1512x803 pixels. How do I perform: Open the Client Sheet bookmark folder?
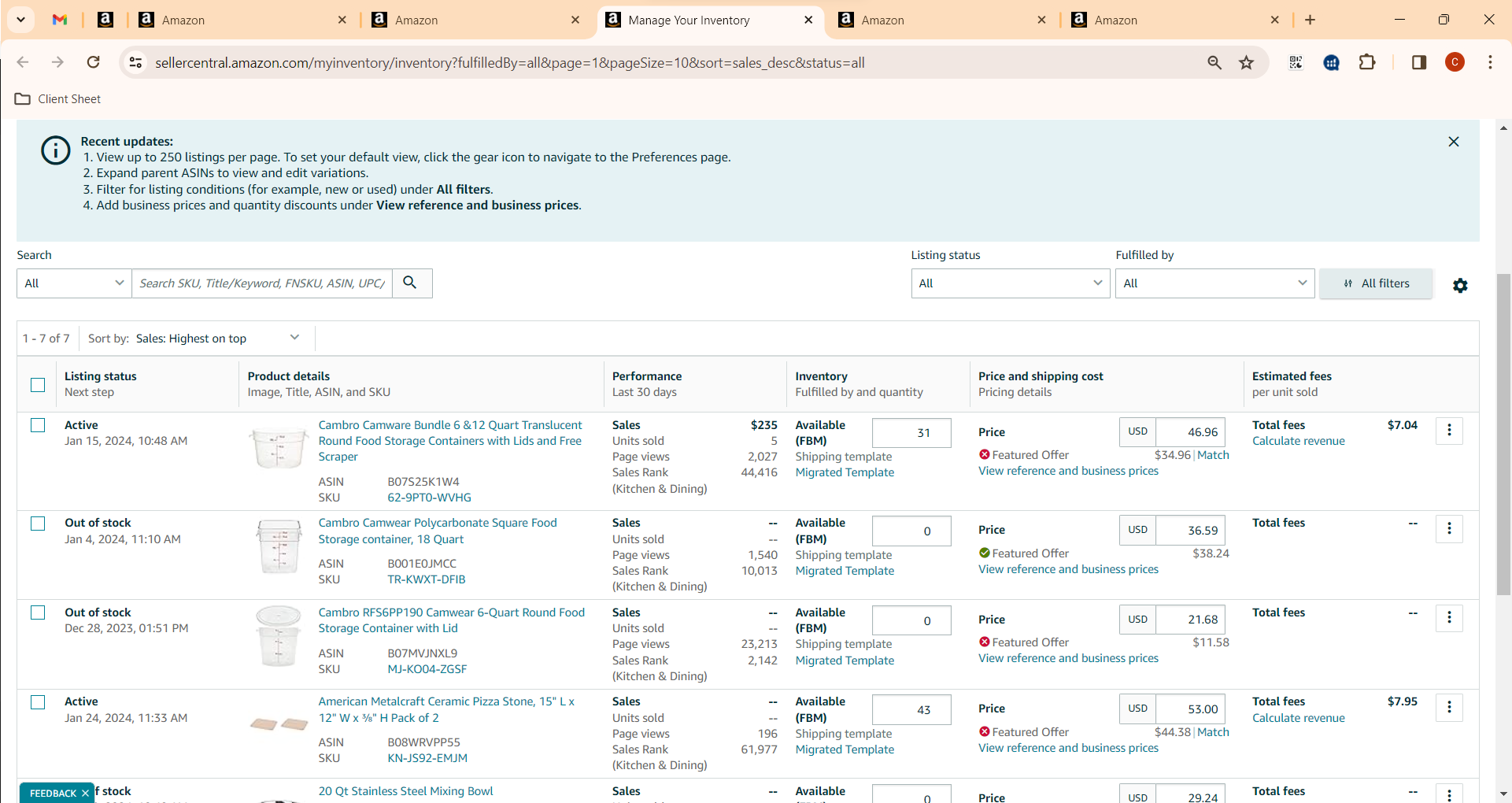click(58, 99)
